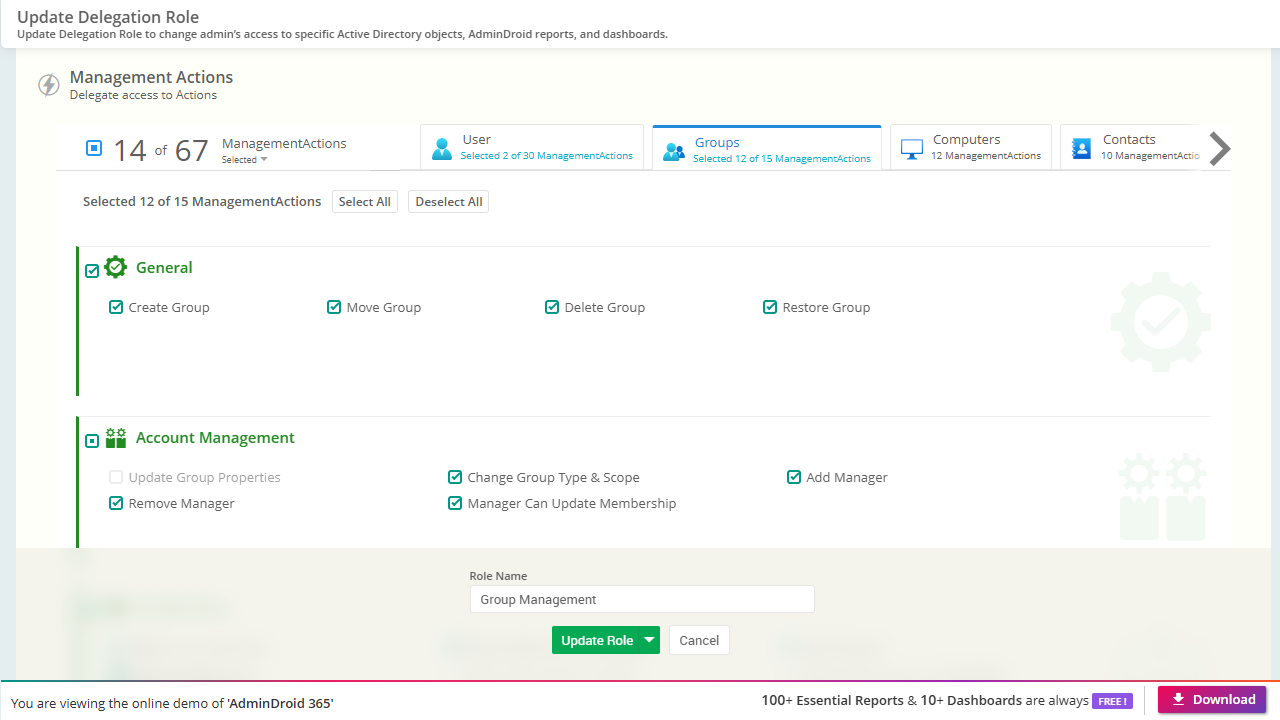Click the User tab person icon
1280x720 pixels.
tap(442, 149)
